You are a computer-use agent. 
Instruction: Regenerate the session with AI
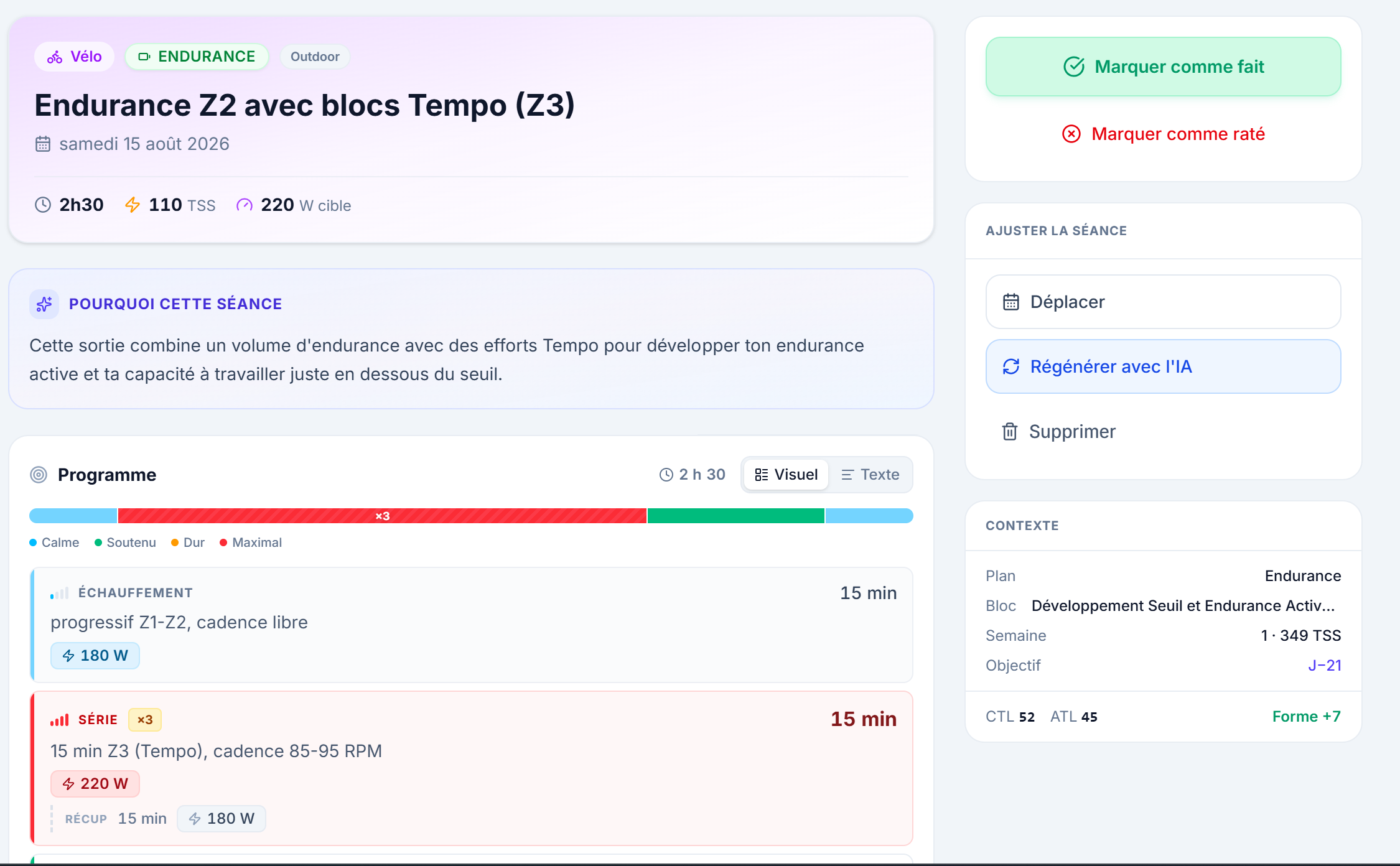(1163, 366)
